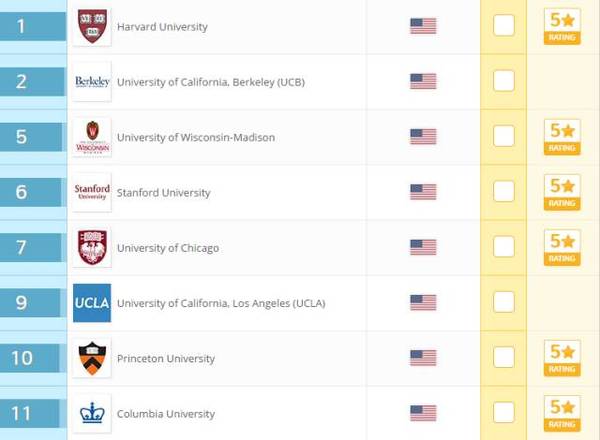Click the University of Chicago shield logo
This screenshot has height=440, width=600.
pos(92,247)
